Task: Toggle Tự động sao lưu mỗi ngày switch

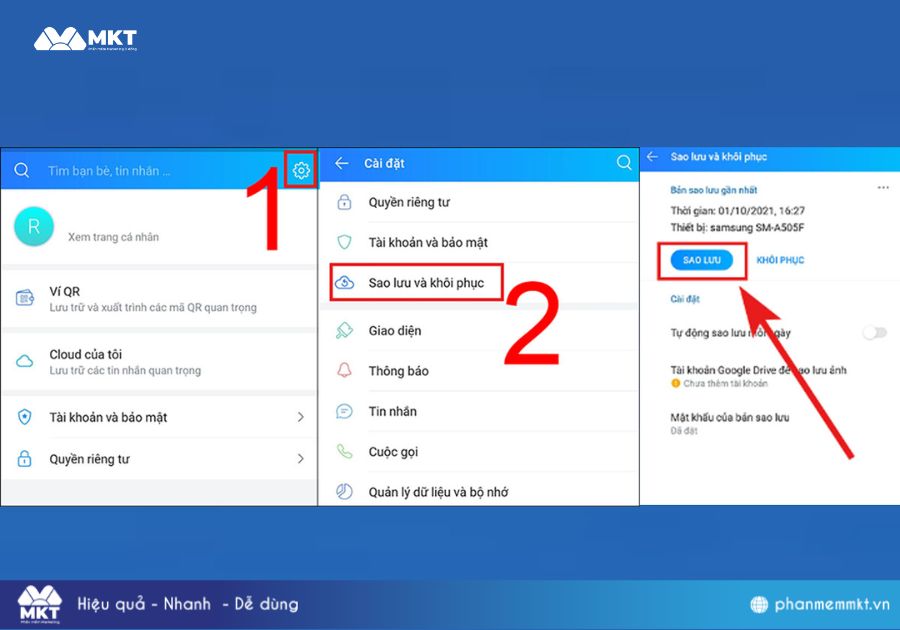Action: click(874, 332)
